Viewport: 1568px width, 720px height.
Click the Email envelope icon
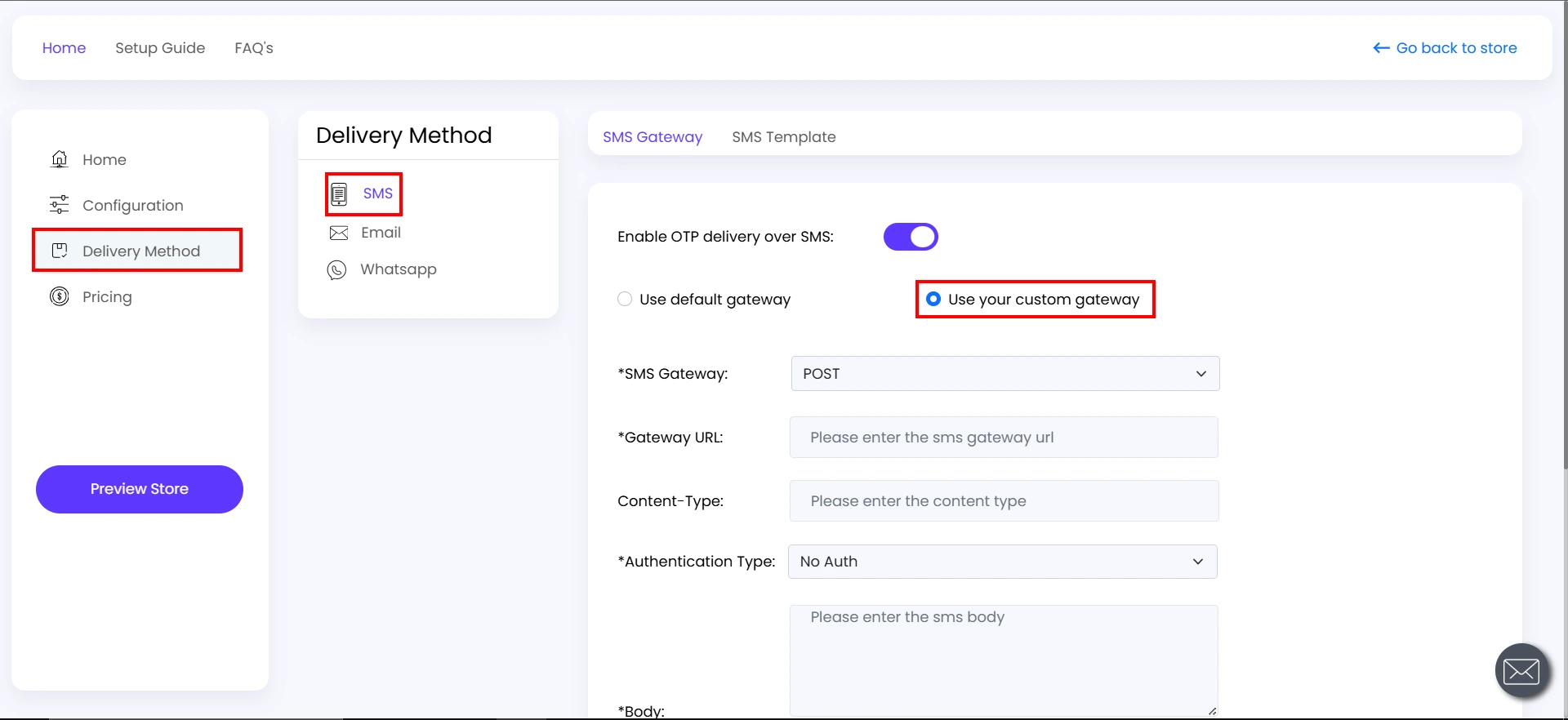[338, 233]
